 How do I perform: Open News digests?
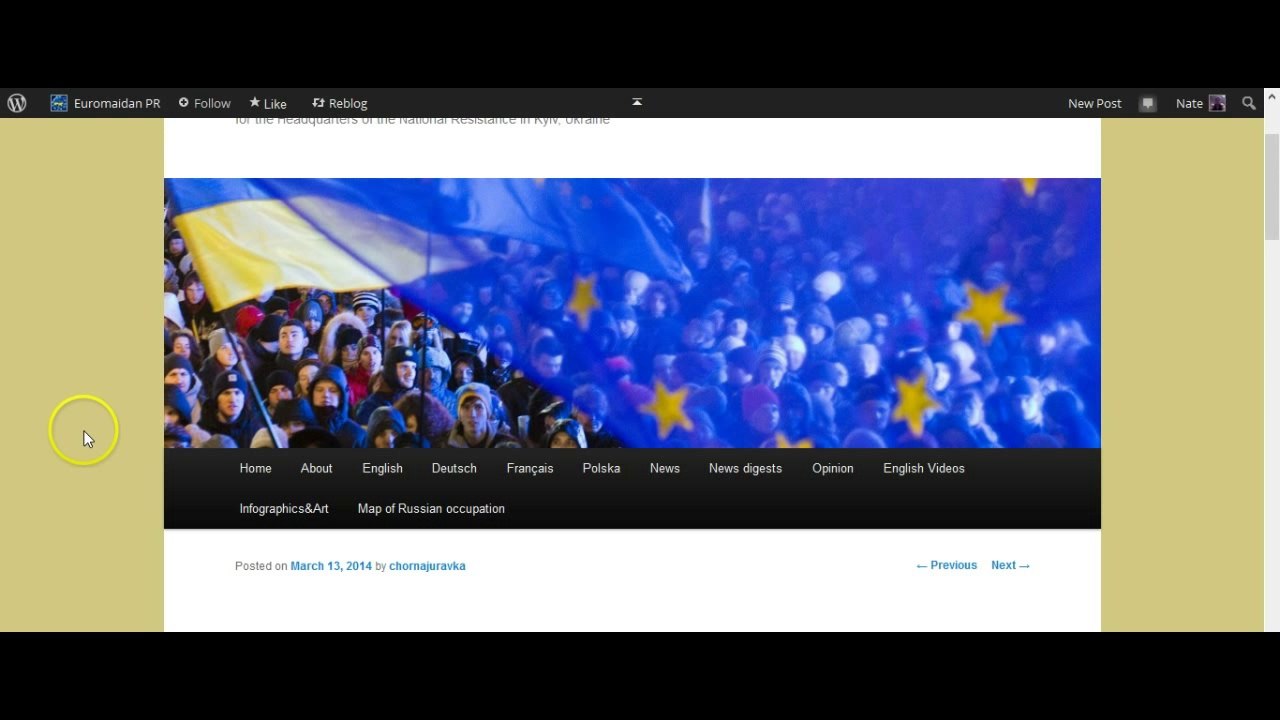[x=745, y=468]
